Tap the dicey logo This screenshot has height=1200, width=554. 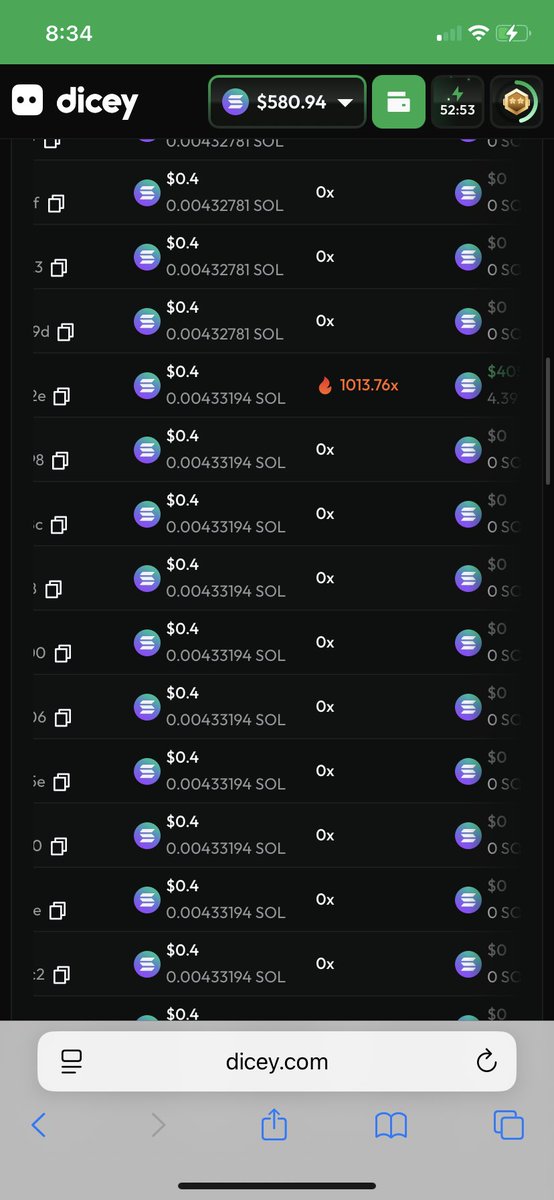[75, 101]
